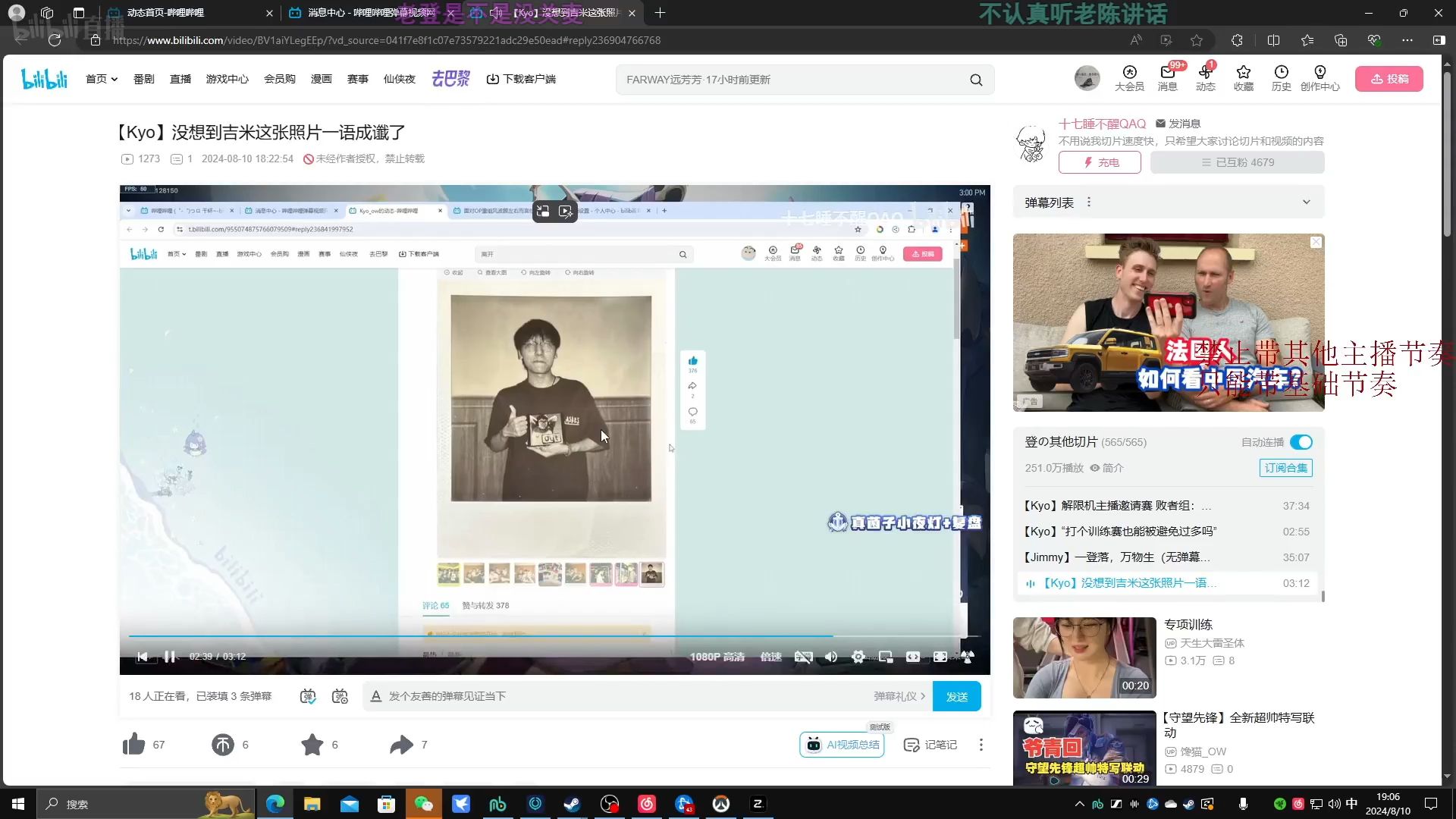Click the 投稿 upload button
The width and height of the screenshot is (1456, 819).
click(1389, 79)
